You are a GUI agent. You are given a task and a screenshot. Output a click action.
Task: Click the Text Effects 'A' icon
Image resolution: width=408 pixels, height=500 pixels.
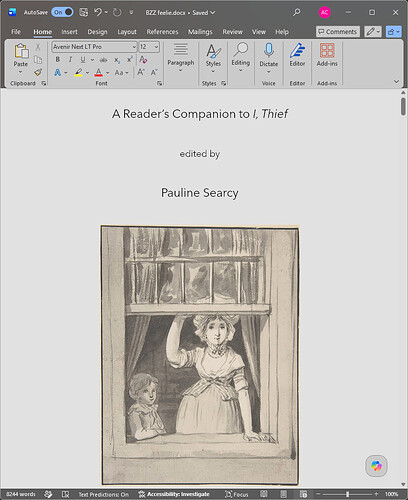(57, 72)
